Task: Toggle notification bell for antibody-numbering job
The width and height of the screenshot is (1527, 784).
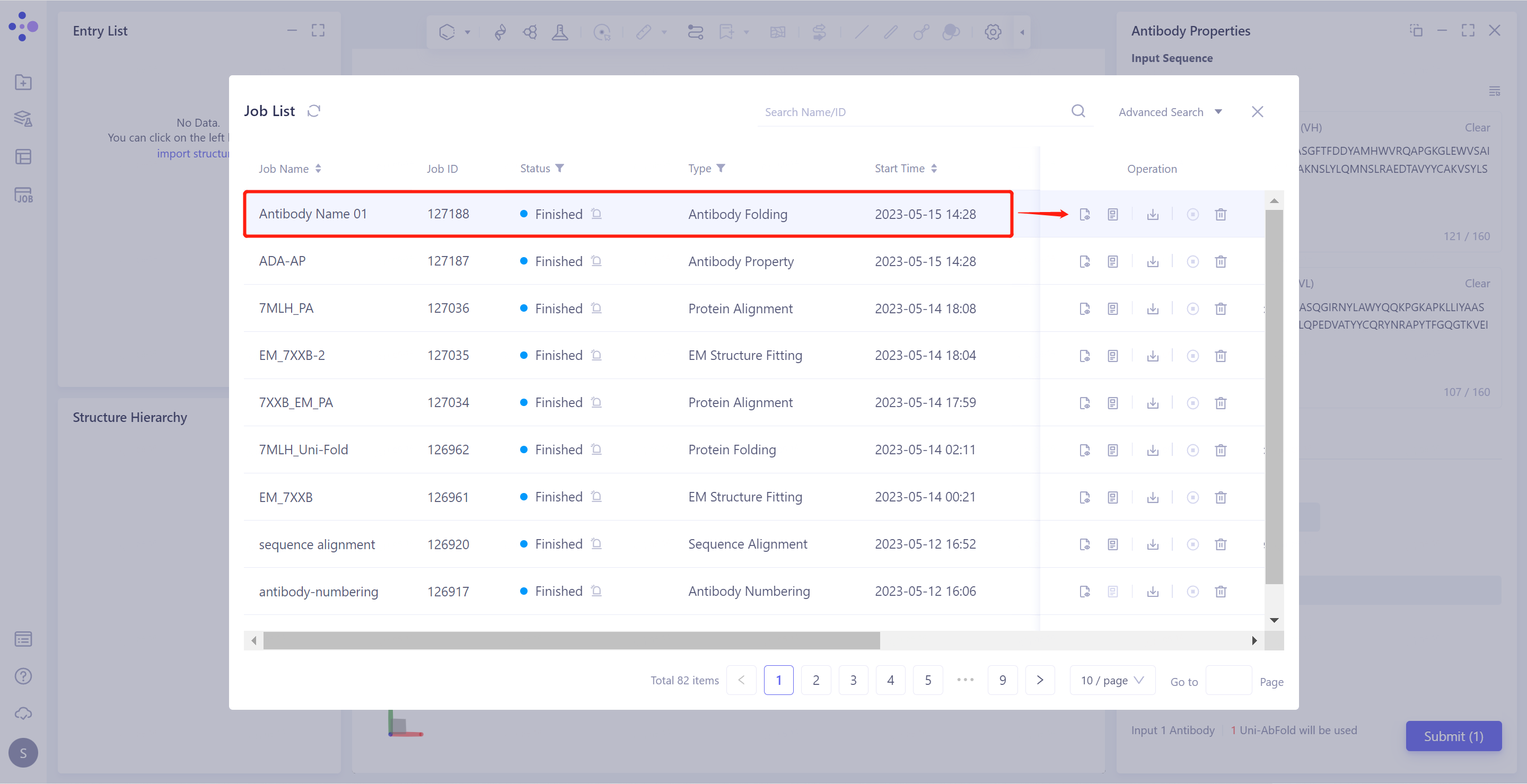Action: (596, 591)
